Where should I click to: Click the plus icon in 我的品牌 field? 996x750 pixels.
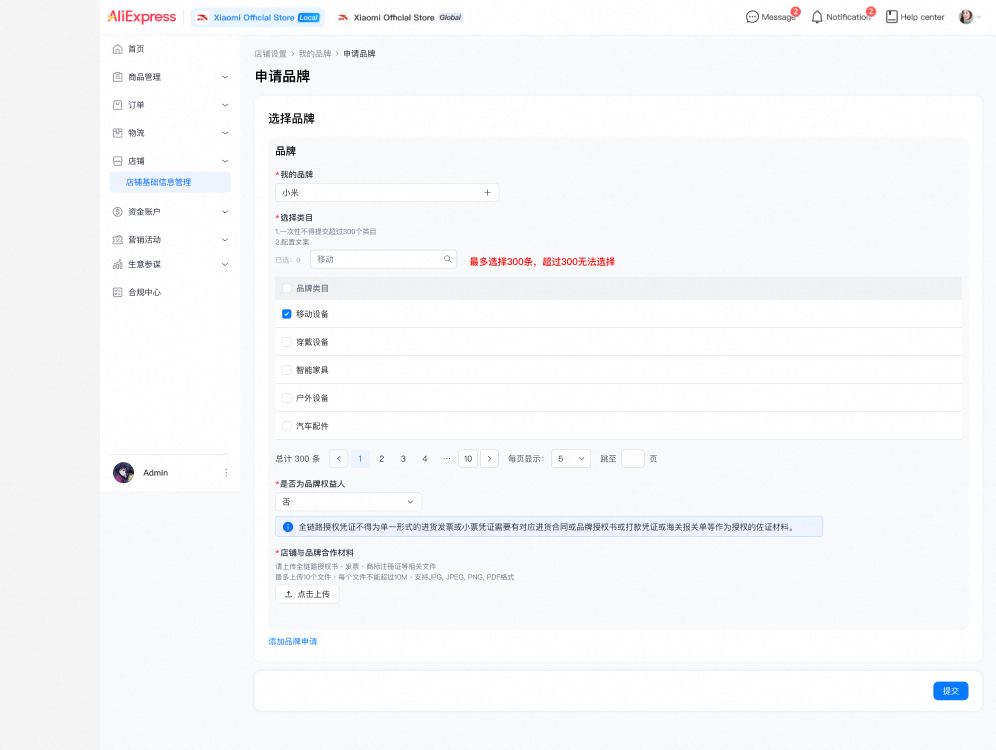point(487,193)
